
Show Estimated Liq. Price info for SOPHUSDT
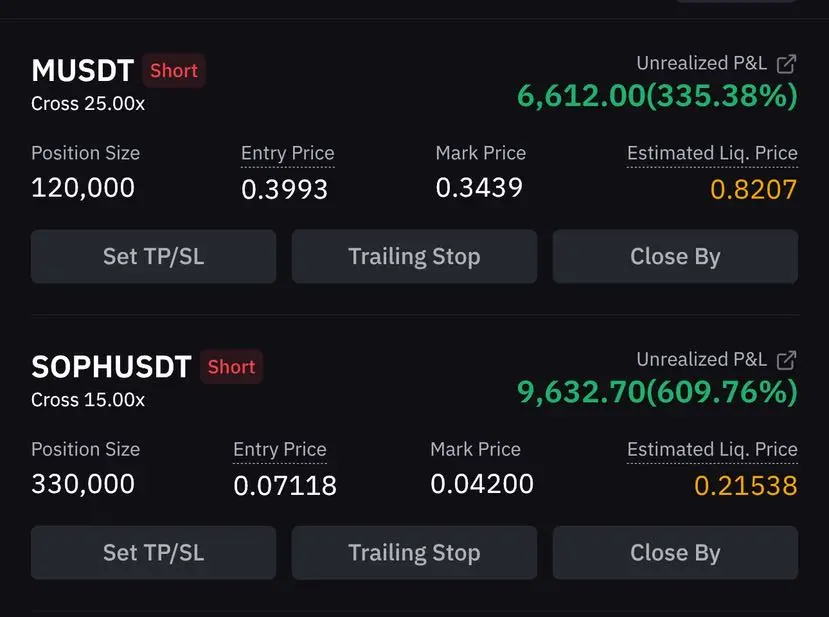[x=712, y=449]
